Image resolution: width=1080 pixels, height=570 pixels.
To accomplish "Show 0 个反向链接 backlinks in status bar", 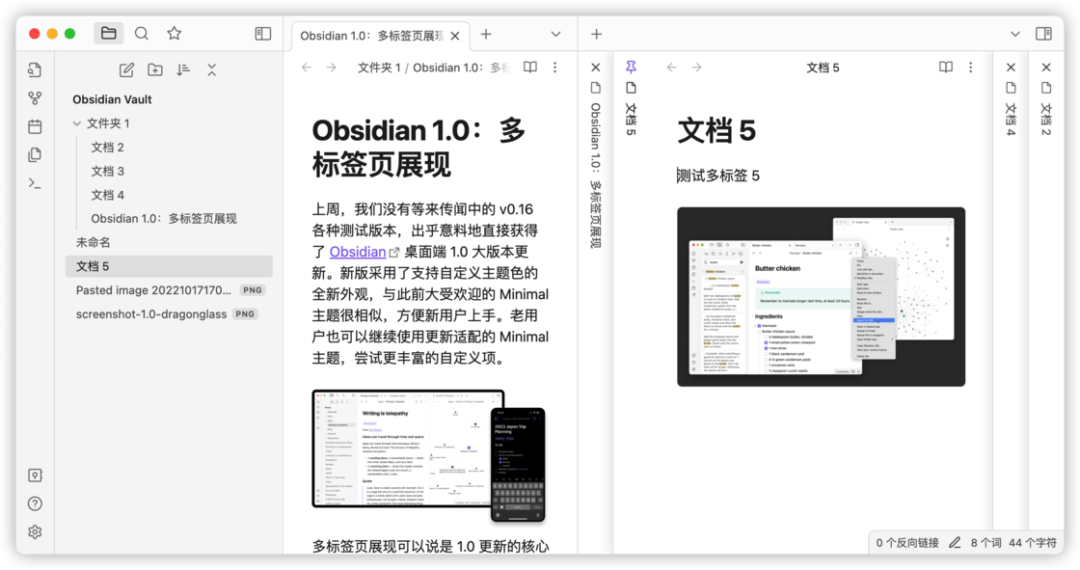I will click(907, 542).
